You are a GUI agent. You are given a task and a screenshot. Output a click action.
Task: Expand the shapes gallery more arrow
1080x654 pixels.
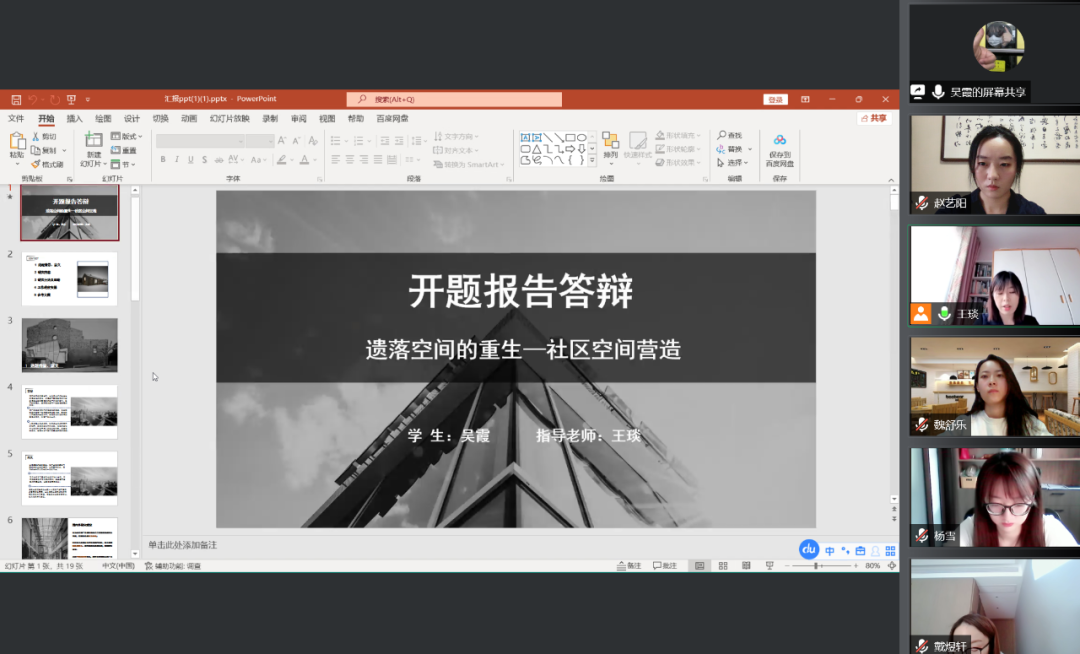592,160
